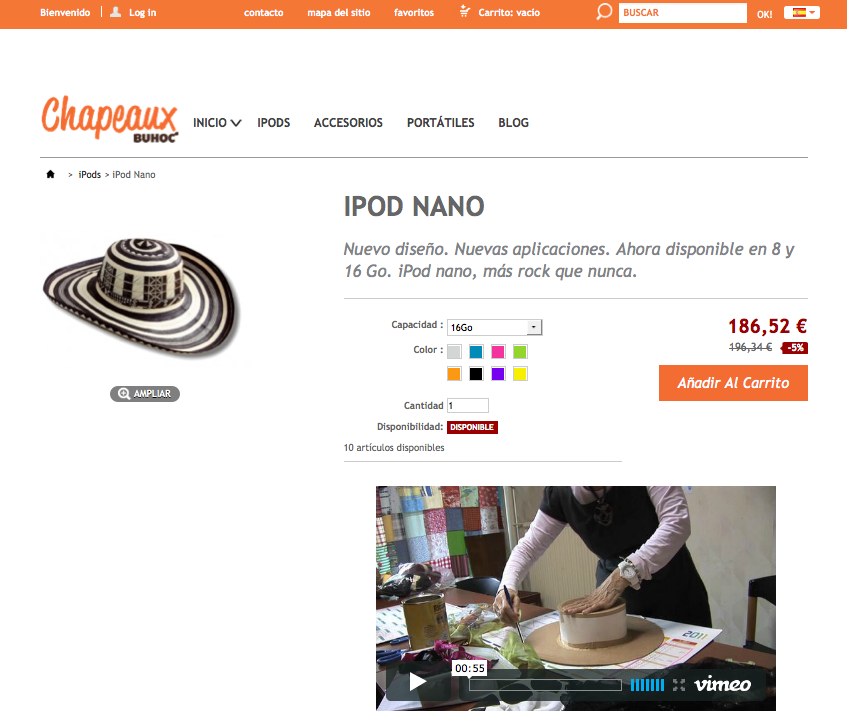Choose the black color swatch
The image size is (847, 722).
pyautogui.click(x=476, y=374)
